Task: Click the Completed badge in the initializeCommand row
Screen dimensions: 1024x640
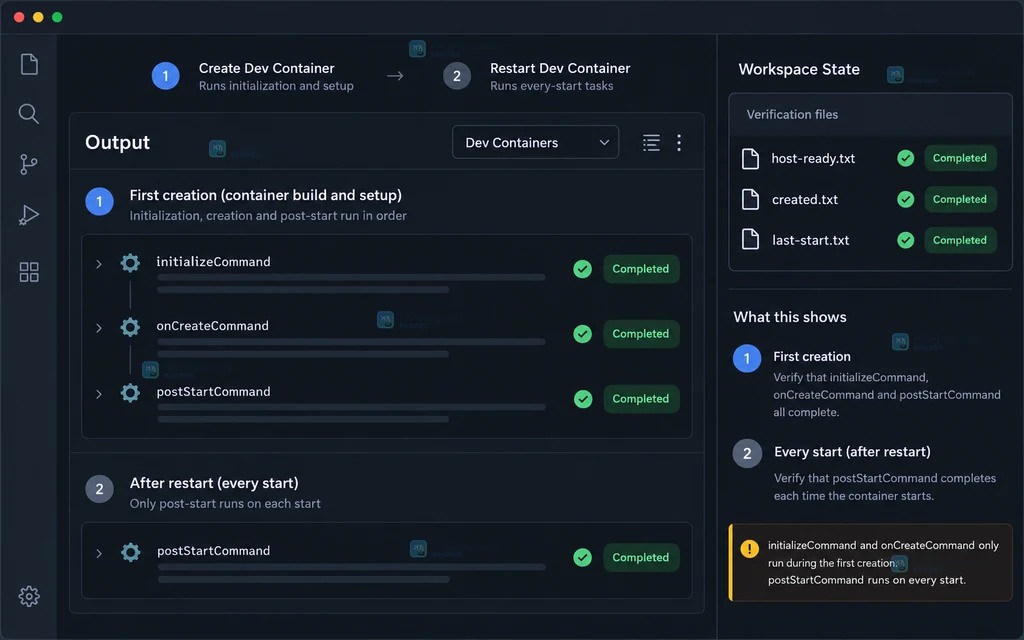Action: pyautogui.click(x=641, y=269)
